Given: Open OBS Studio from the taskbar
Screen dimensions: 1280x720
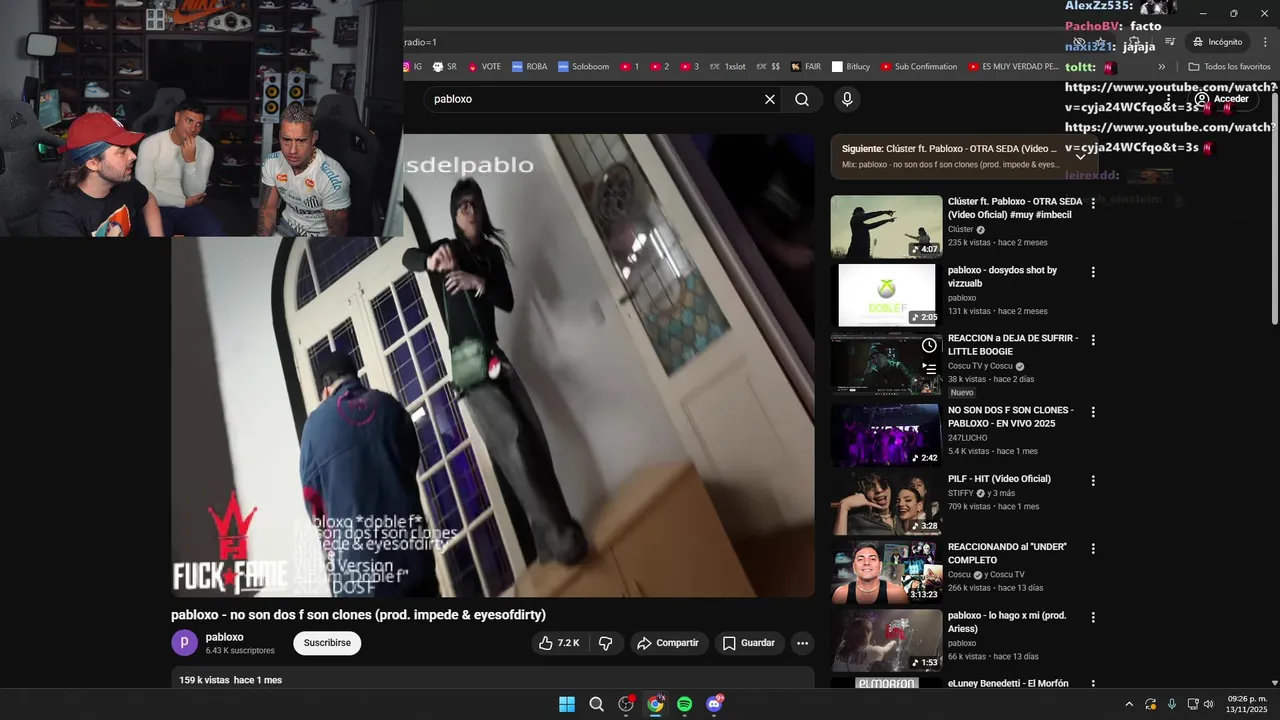Looking at the screenshot, I should click(x=626, y=704).
